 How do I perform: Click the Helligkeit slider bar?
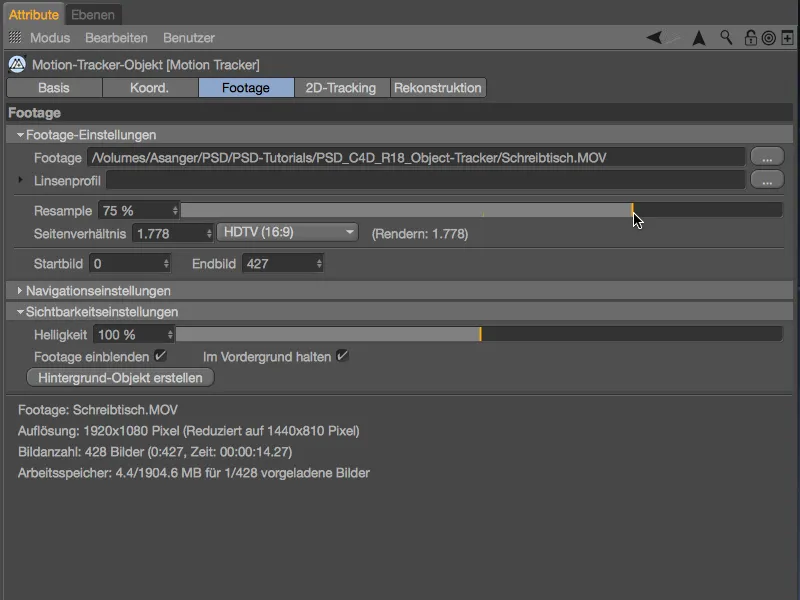tap(479, 334)
